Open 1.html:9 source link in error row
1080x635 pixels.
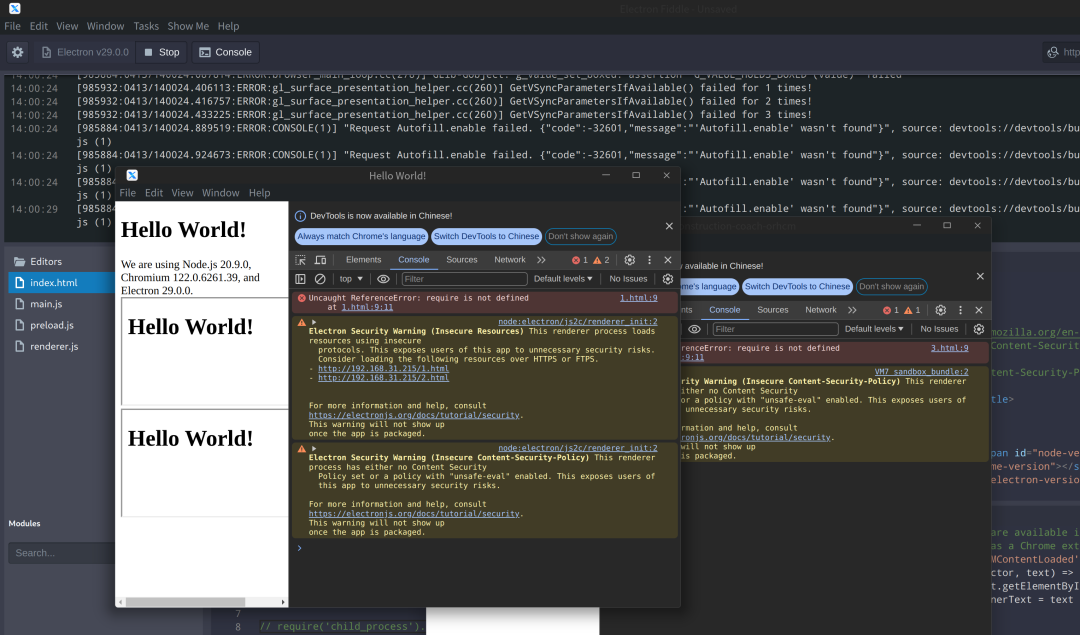[638, 298]
